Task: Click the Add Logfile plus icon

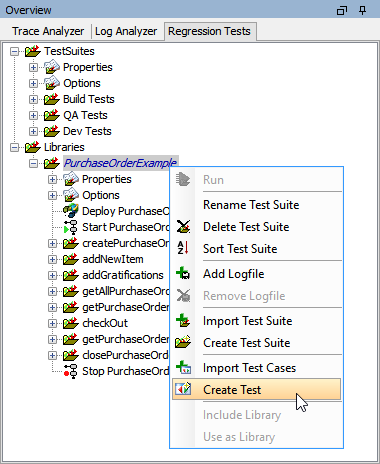Action: [183, 273]
